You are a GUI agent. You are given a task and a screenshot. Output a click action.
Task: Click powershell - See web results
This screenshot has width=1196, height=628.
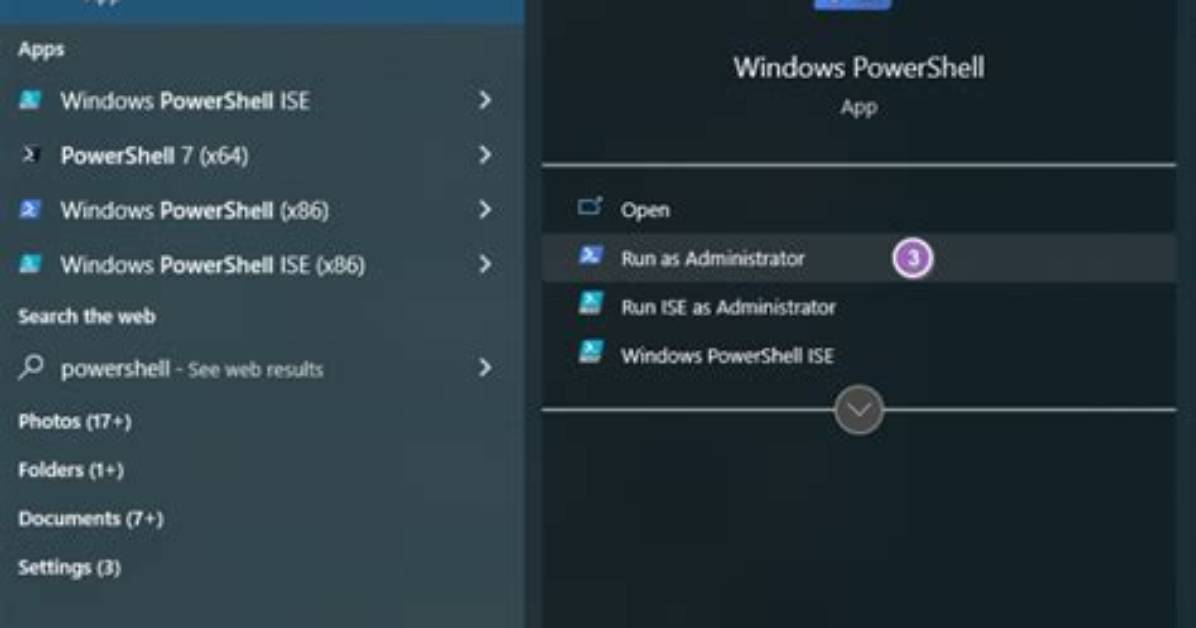click(191, 369)
